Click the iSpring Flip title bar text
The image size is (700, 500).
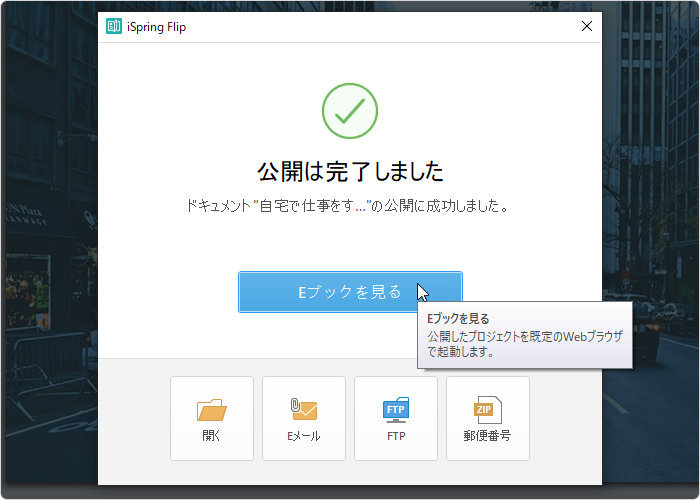[x=158, y=27]
